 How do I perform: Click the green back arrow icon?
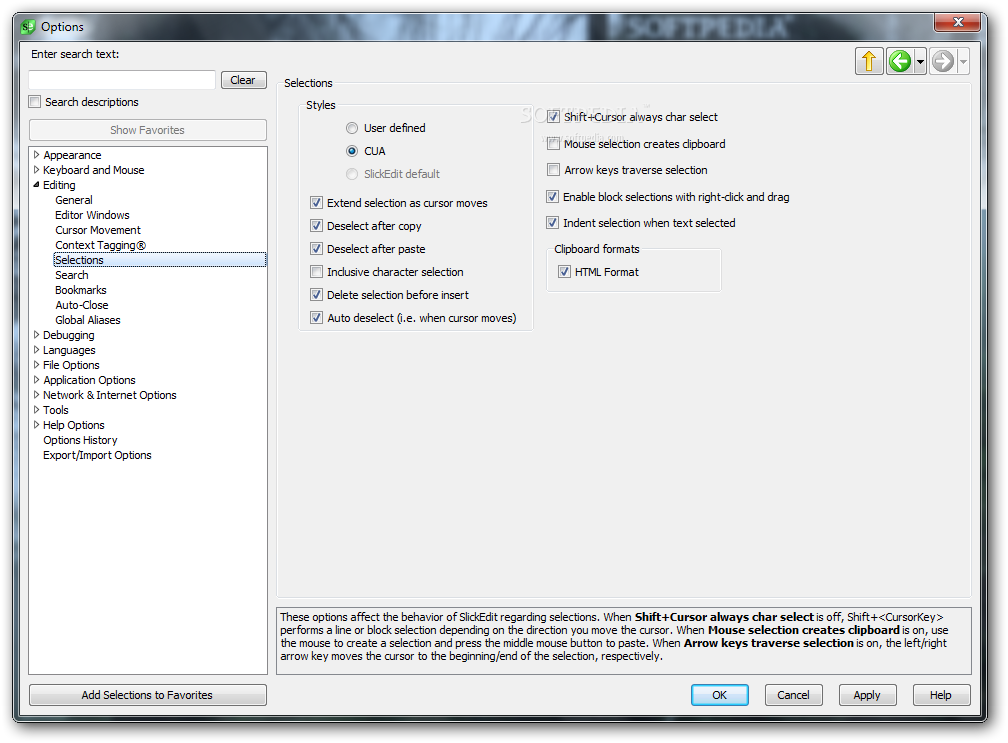[900, 62]
